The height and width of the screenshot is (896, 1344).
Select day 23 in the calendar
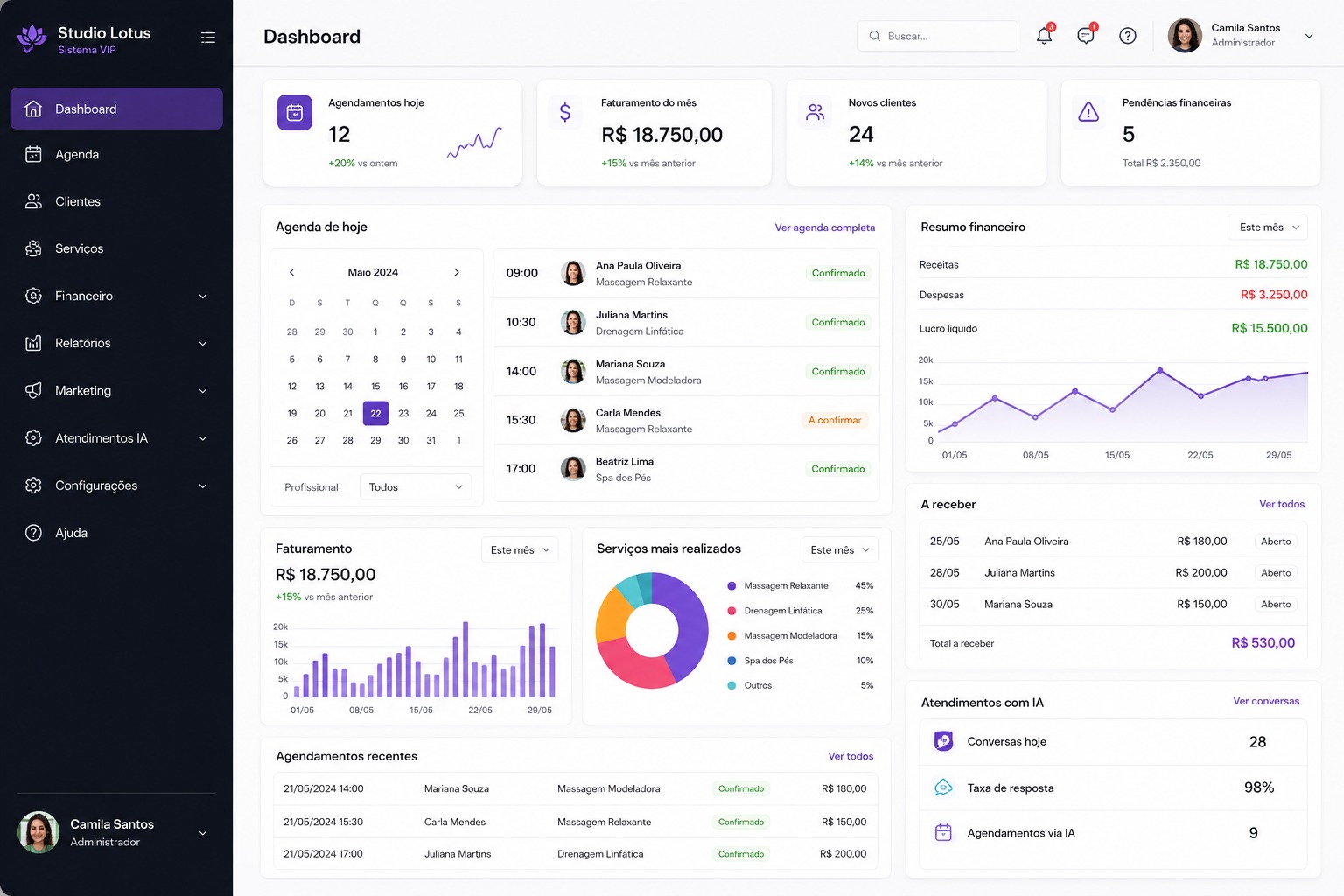(403, 414)
